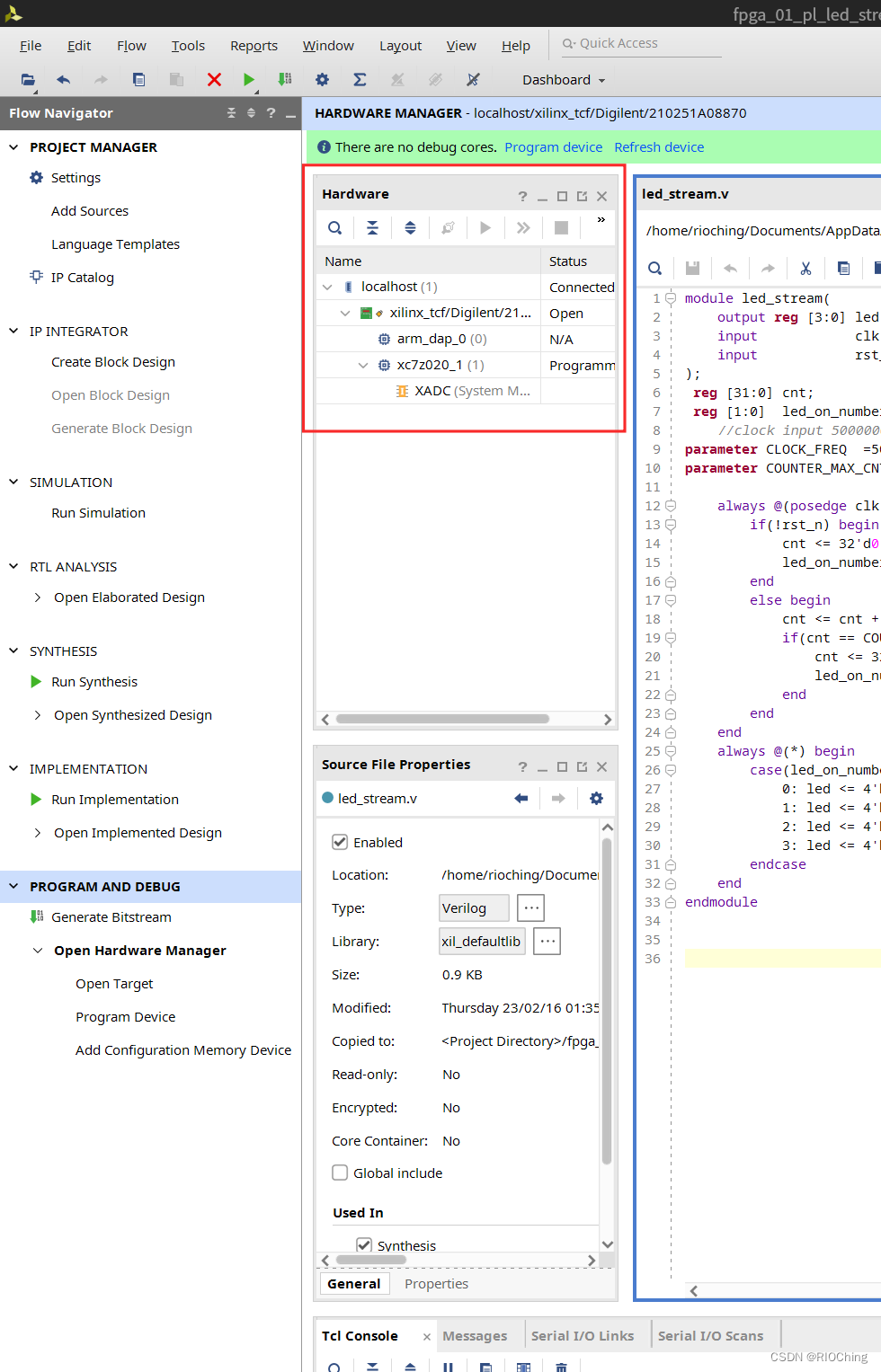Viewport: 881px width, 1372px height.
Task: Select arm_dap_0 in hardware tree
Action: tap(465, 339)
